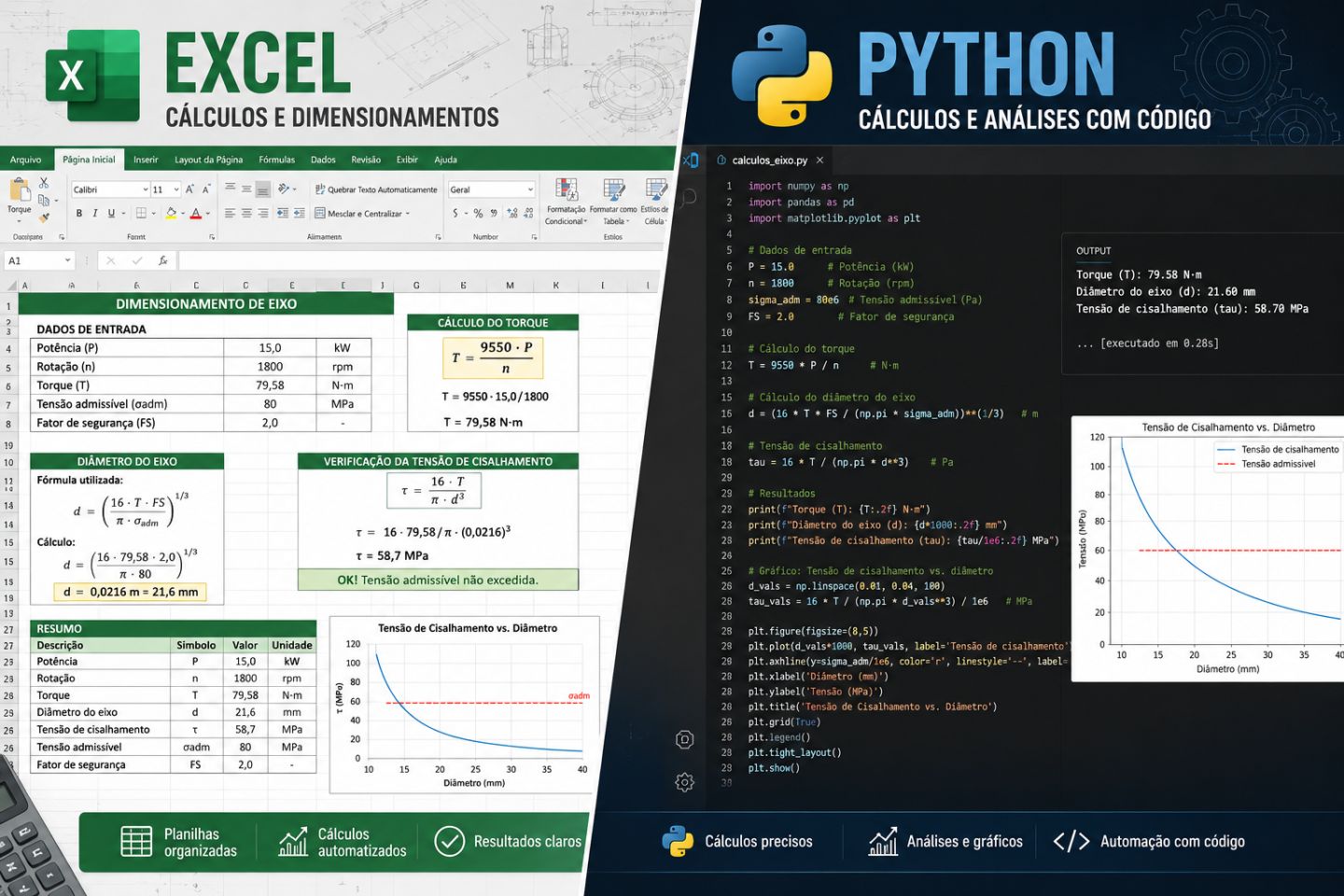Viewport: 1344px width, 896px height.
Task: Click the Estilos de Célula button
Action: point(655,200)
